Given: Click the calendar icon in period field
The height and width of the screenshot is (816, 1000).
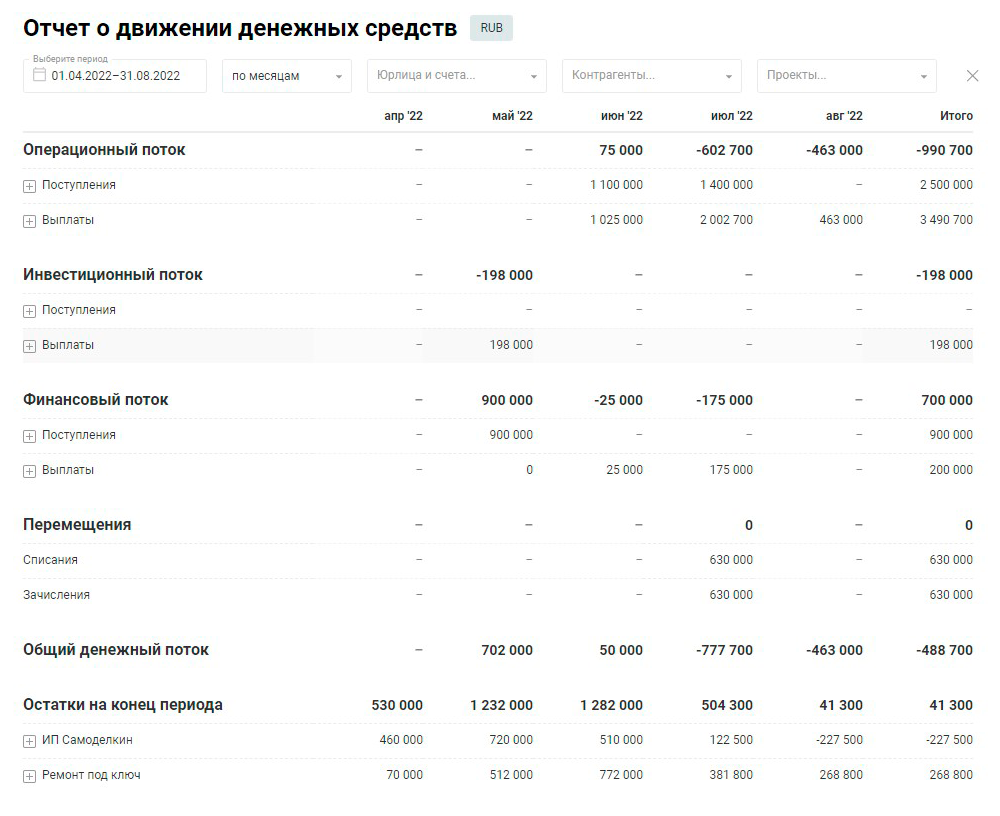Looking at the screenshot, I should 39,75.
